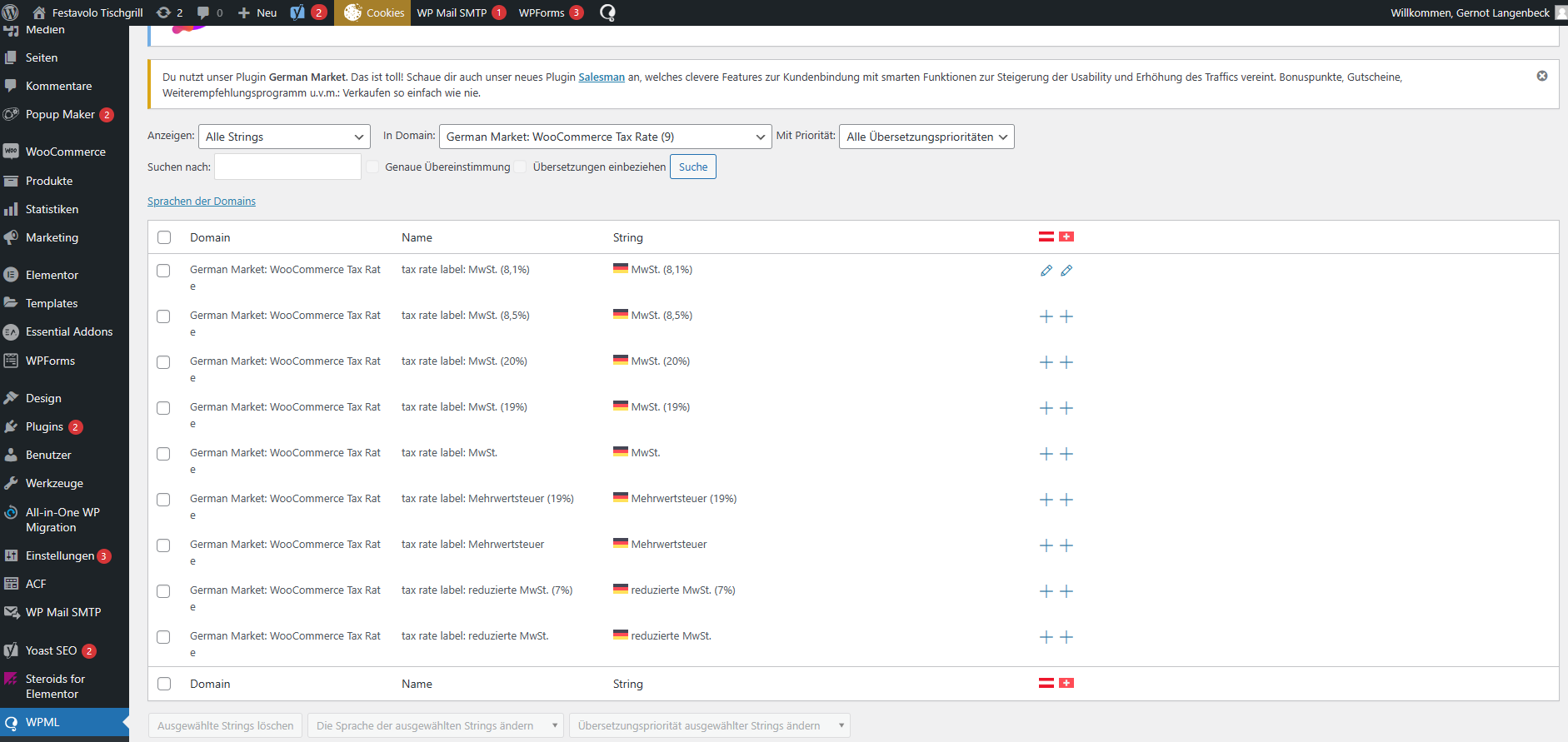Edit Austrian translation for MwSt. (8,1%)

click(1046, 271)
